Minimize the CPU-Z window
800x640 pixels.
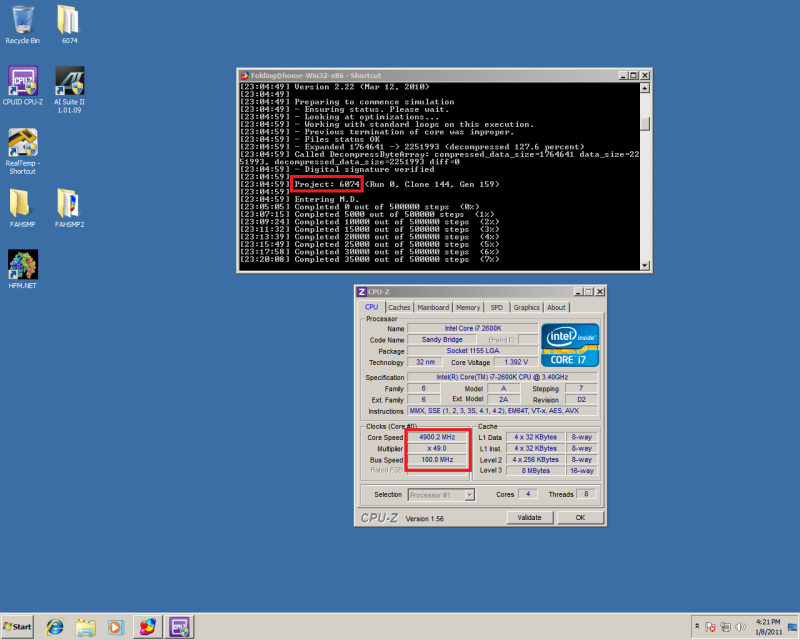[x=578, y=291]
